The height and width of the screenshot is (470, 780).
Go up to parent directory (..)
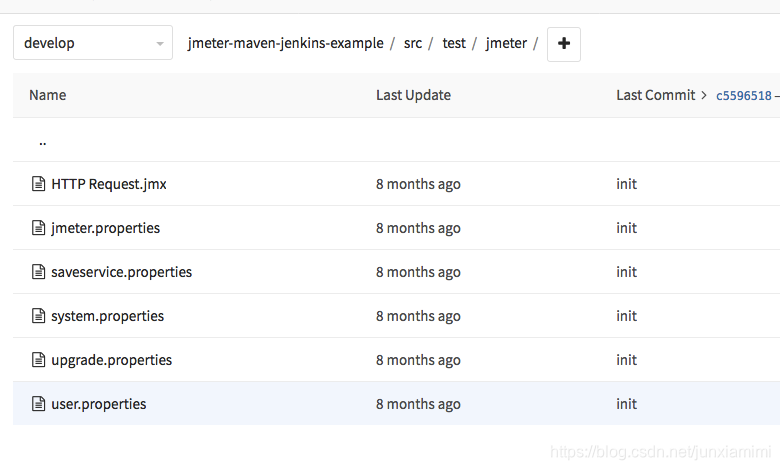click(43, 142)
